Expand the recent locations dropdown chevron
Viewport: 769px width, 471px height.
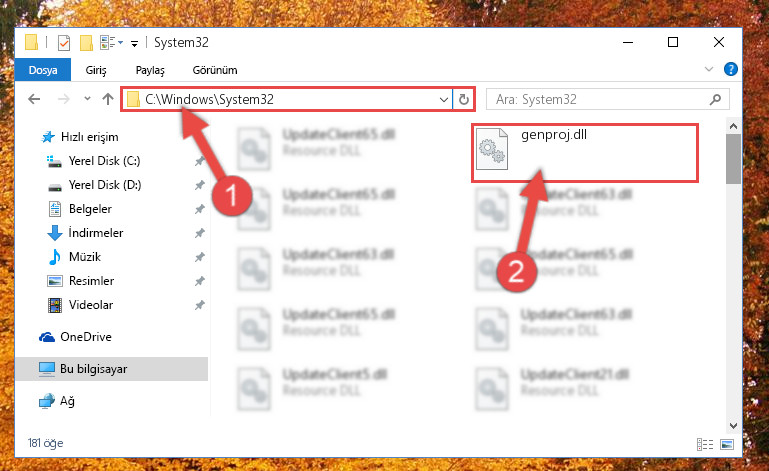[87, 99]
